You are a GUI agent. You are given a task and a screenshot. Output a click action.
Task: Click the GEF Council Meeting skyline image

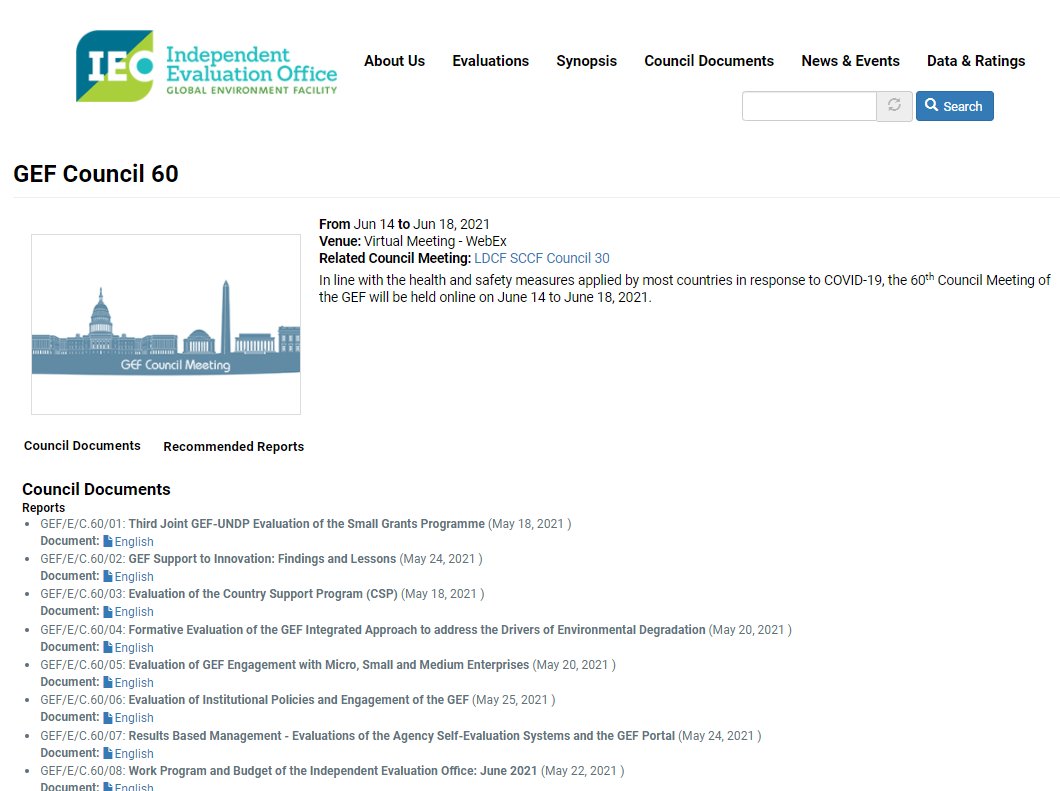166,325
